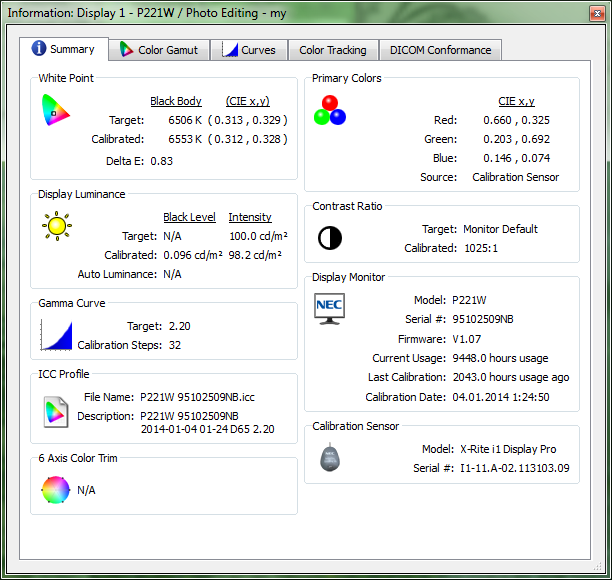Click the Black Level column header
The width and height of the screenshot is (612, 580).
coord(189,217)
